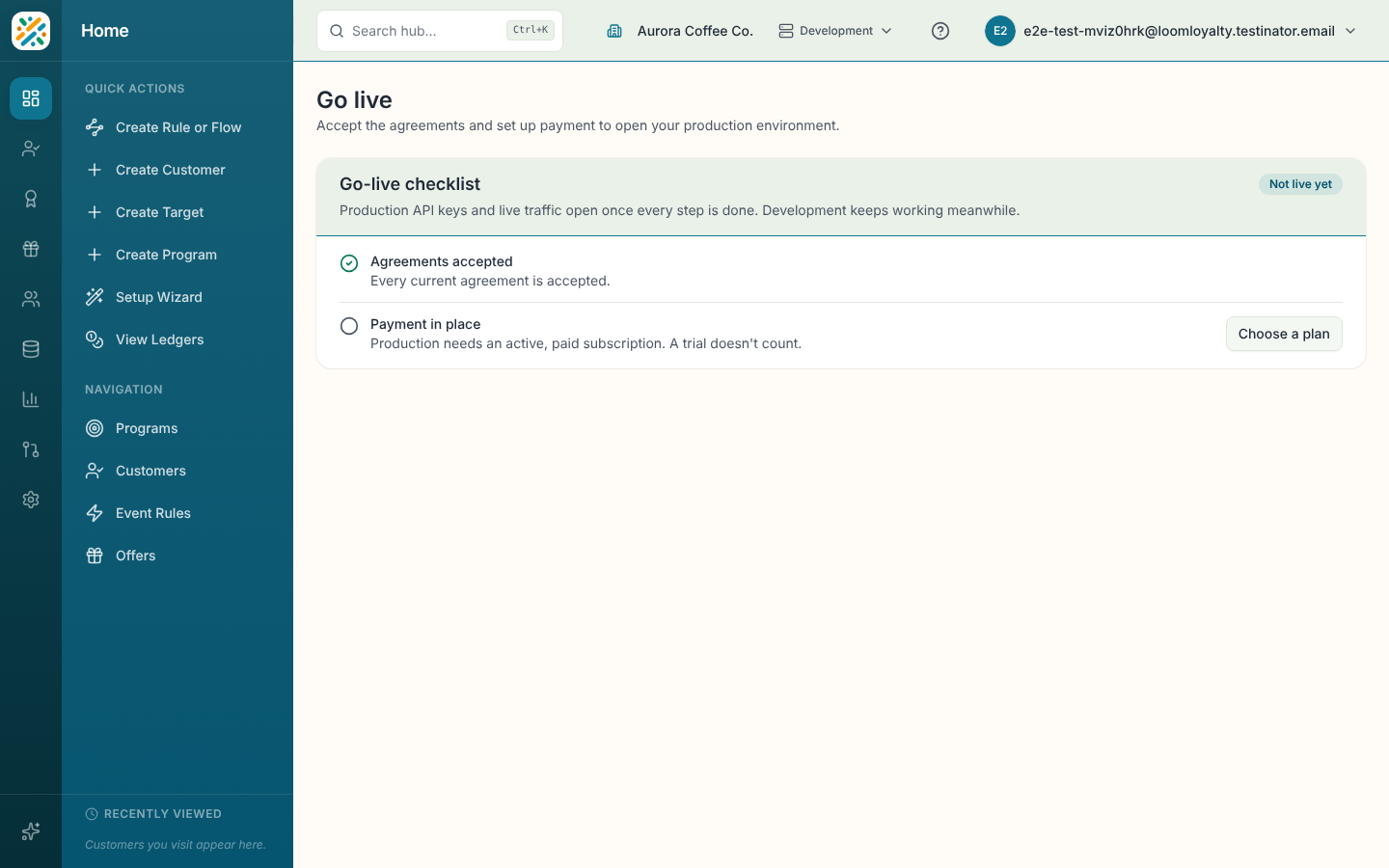The image size is (1389, 868).
Task: Click the Choose a plan button
Action: click(x=1284, y=334)
